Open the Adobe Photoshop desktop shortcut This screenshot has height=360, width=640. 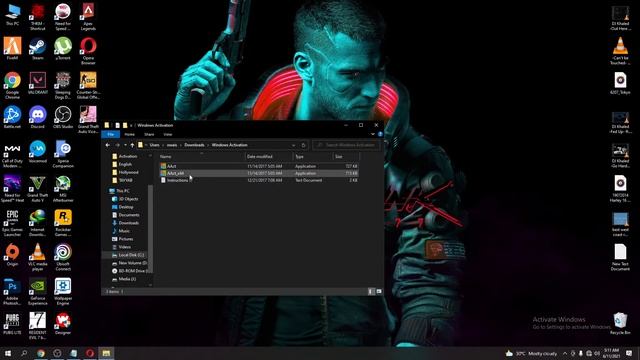(12, 291)
